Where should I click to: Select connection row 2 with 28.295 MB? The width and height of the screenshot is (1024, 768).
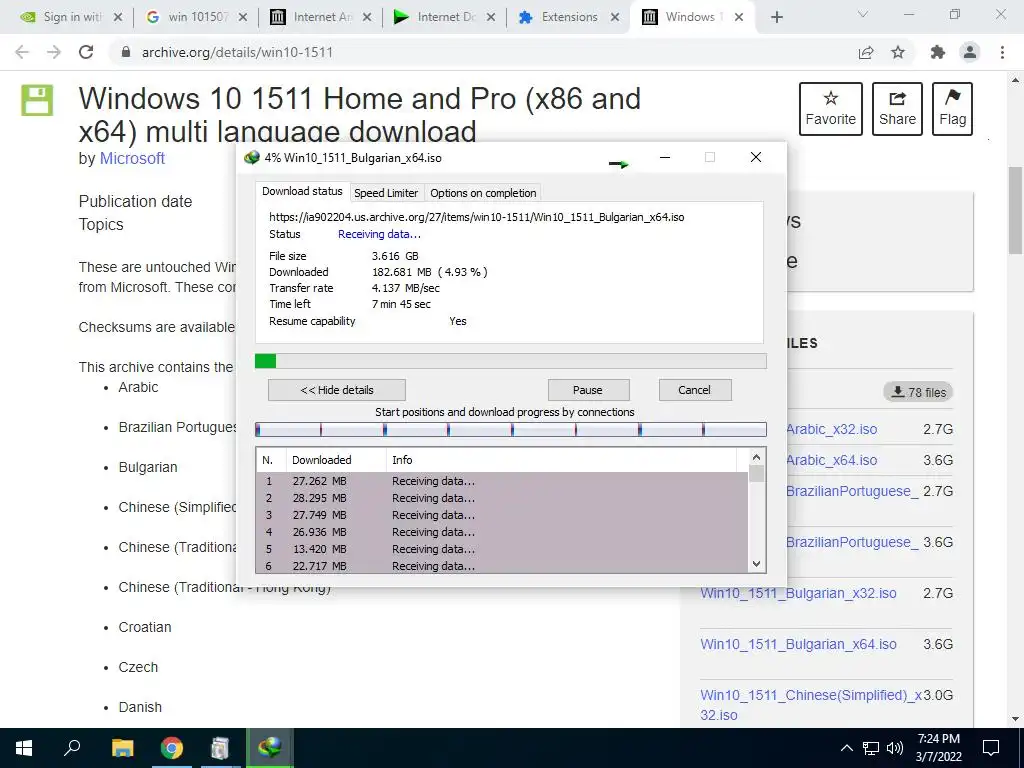coord(502,498)
